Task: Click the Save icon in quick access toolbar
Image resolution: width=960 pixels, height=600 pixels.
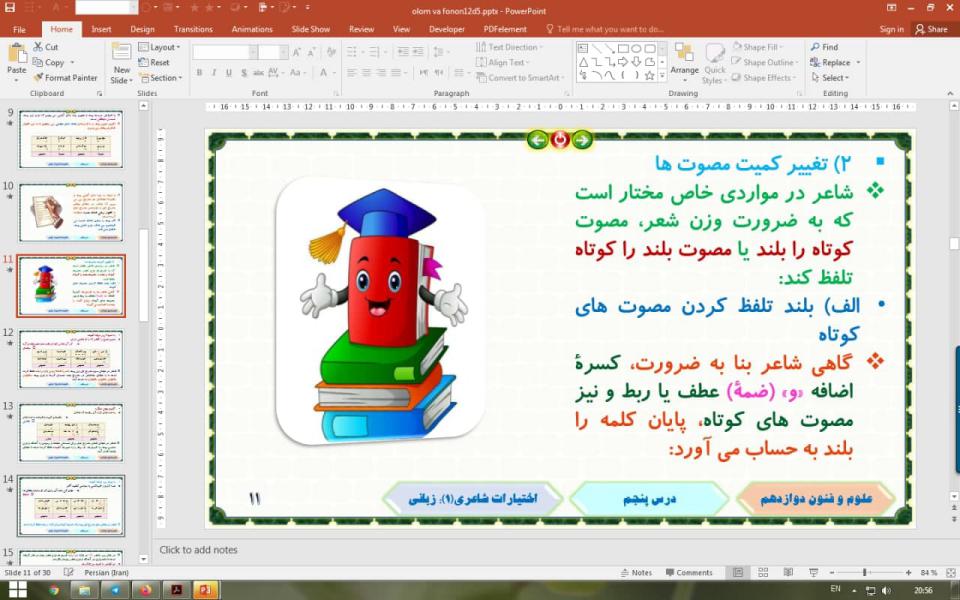Action: coord(10,8)
